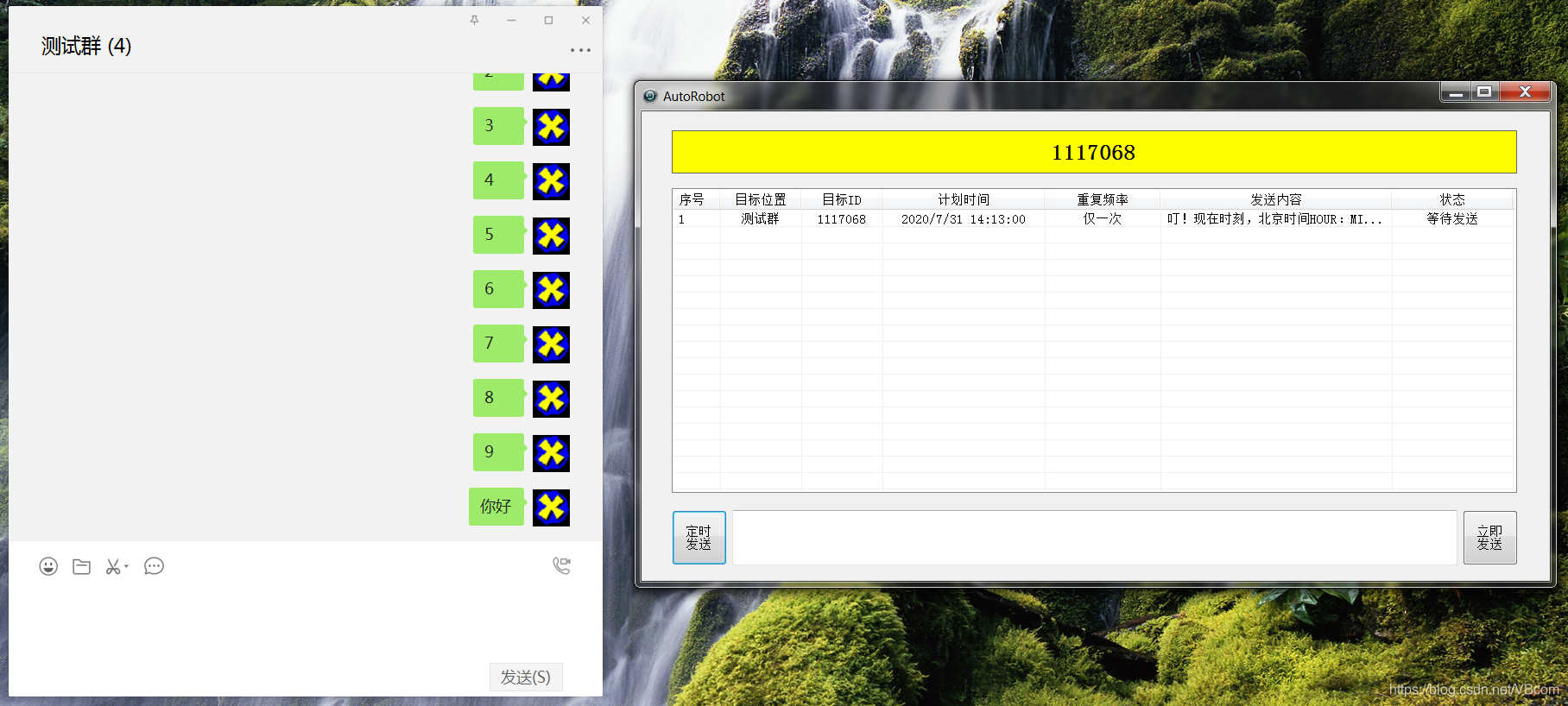Sort by the 计划时间 column header
Screen dimensions: 1568x706
coord(964,199)
